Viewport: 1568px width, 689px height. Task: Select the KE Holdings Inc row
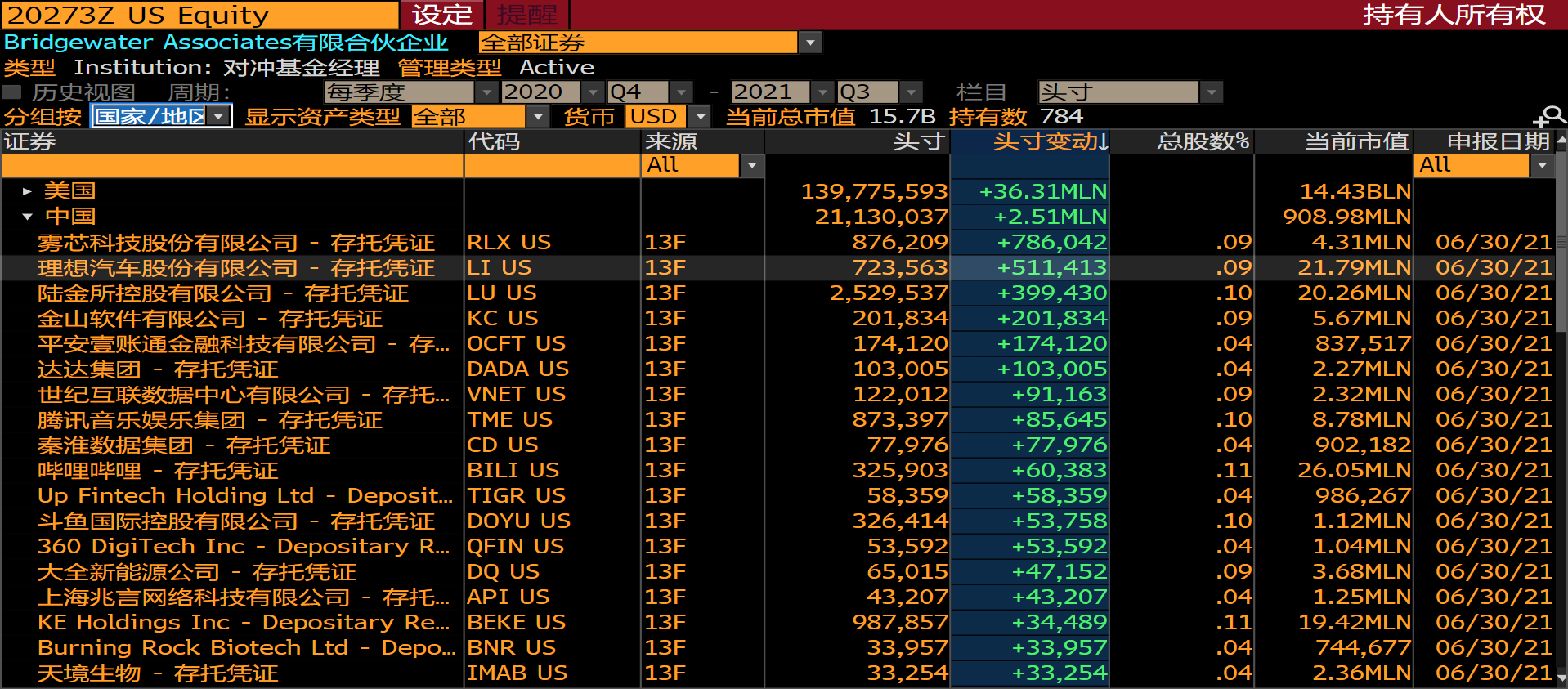point(777,622)
